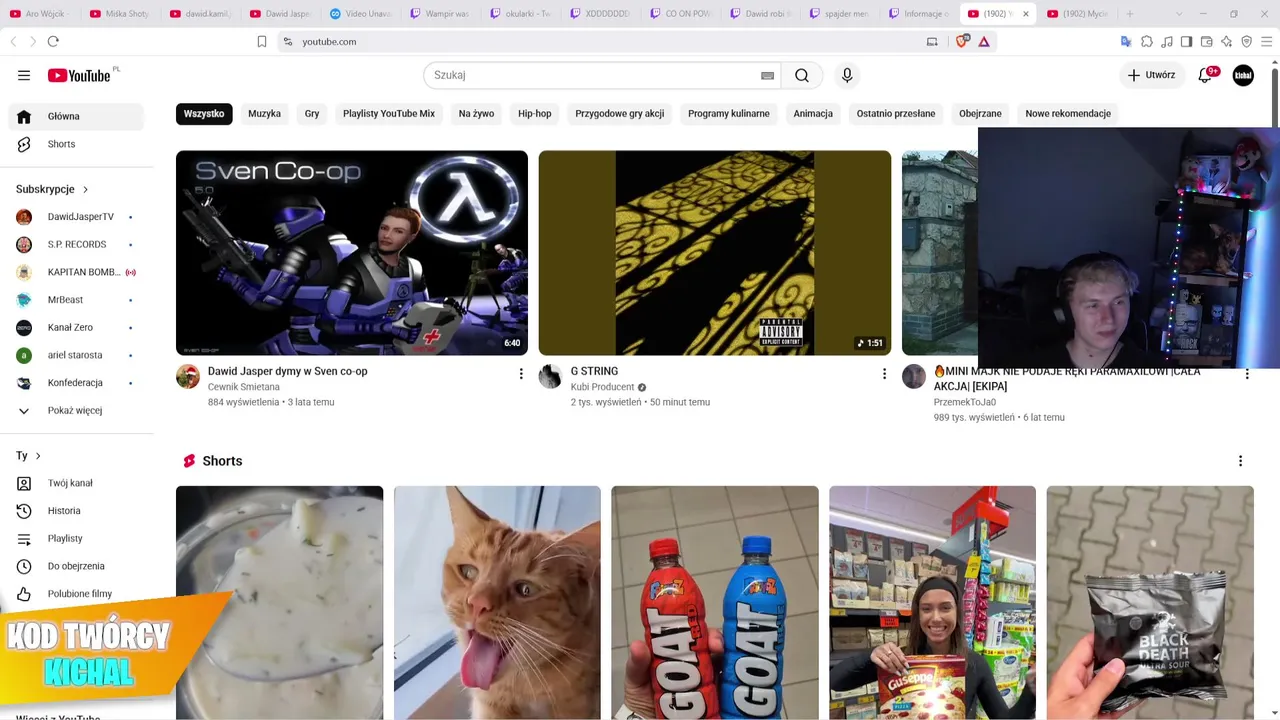Filter by Animacja chip

[813, 114]
